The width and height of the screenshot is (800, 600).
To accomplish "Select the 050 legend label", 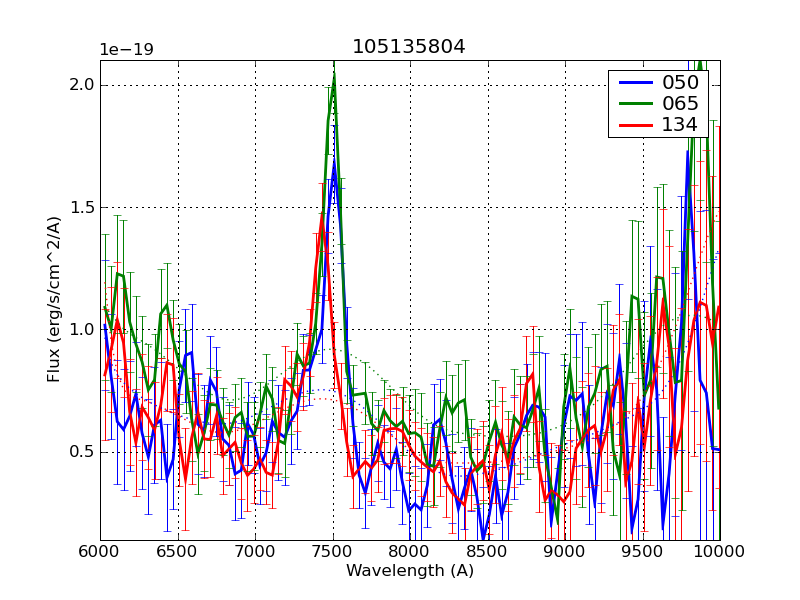I will tap(679, 82).
